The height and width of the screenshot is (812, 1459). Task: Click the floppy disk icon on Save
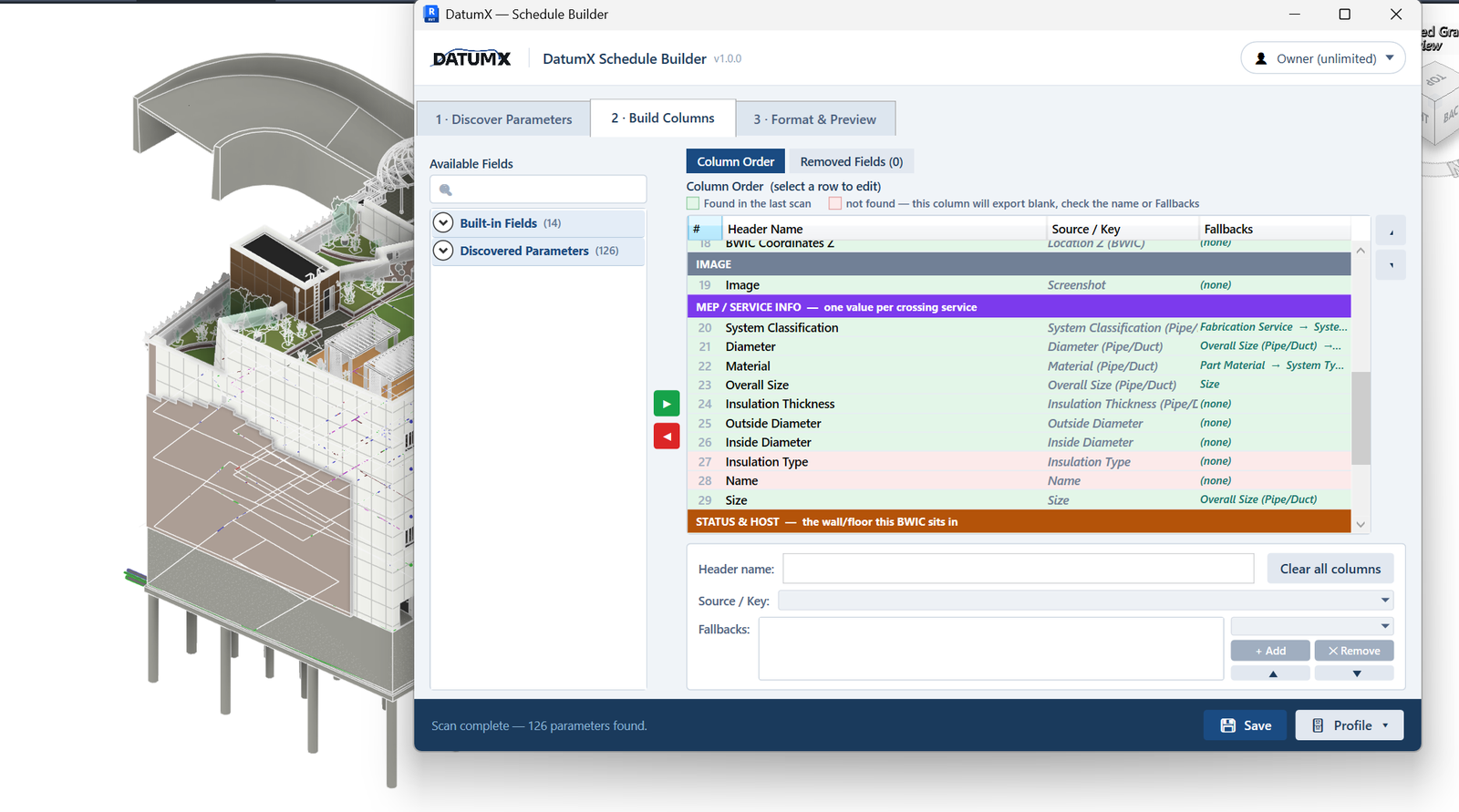coord(1228,725)
